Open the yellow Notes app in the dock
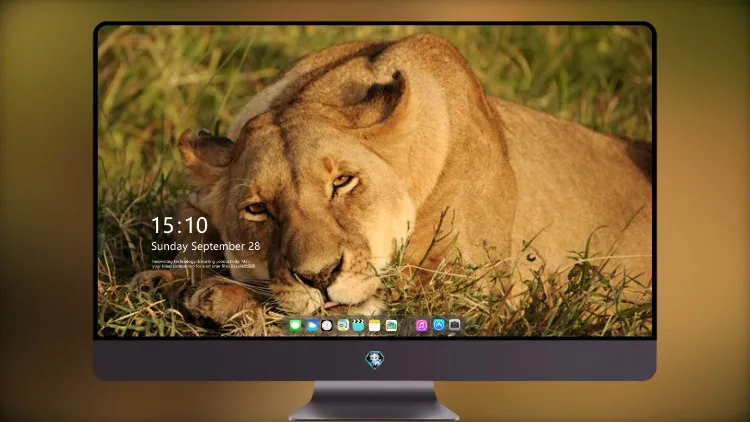The width and height of the screenshot is (750, 422). [x=375, y=326]
